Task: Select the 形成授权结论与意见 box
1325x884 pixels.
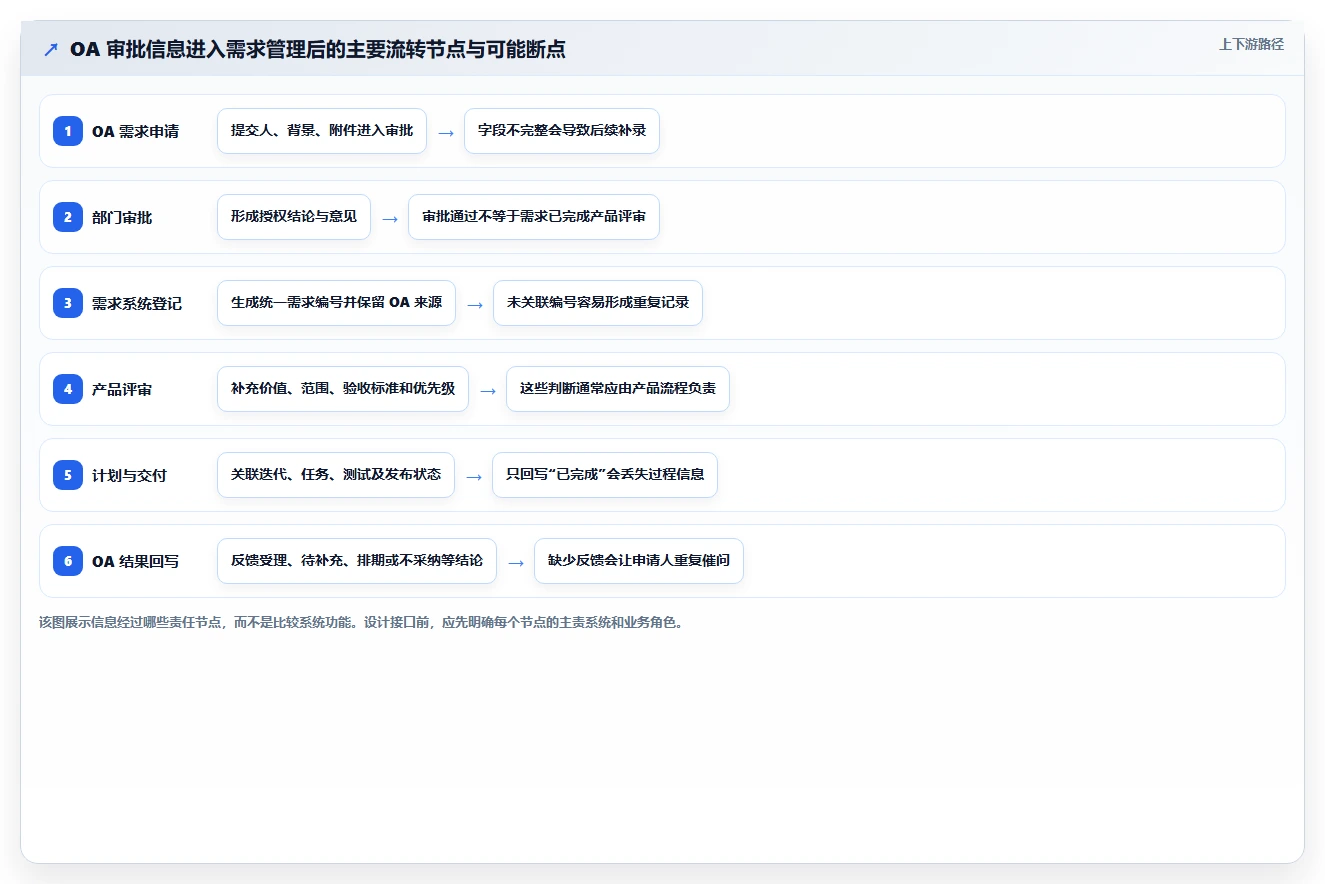Action: 294,217
